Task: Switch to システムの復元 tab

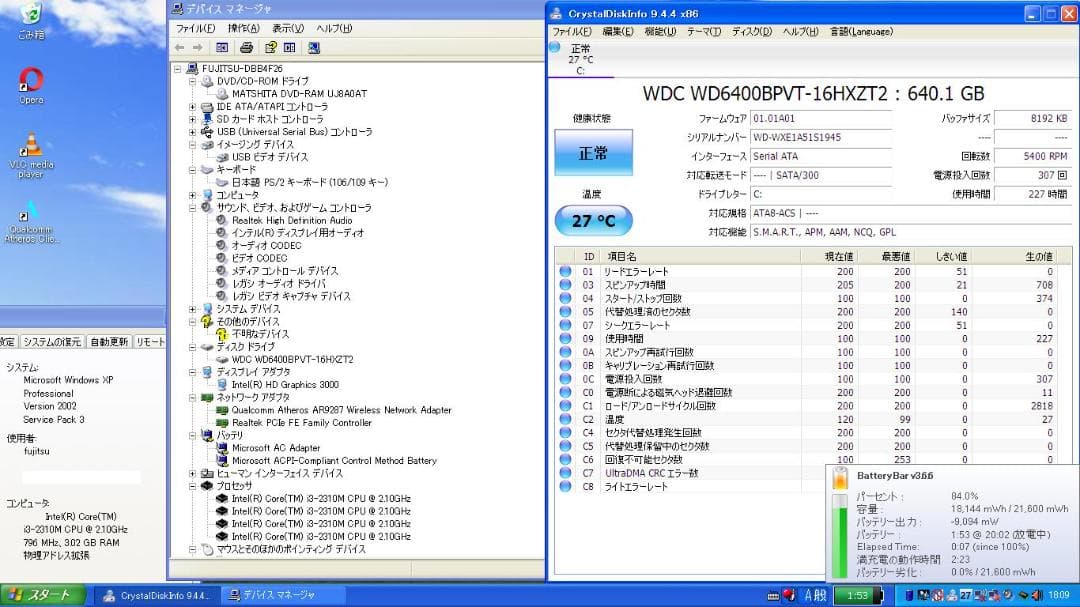Action: coord(52,342)
